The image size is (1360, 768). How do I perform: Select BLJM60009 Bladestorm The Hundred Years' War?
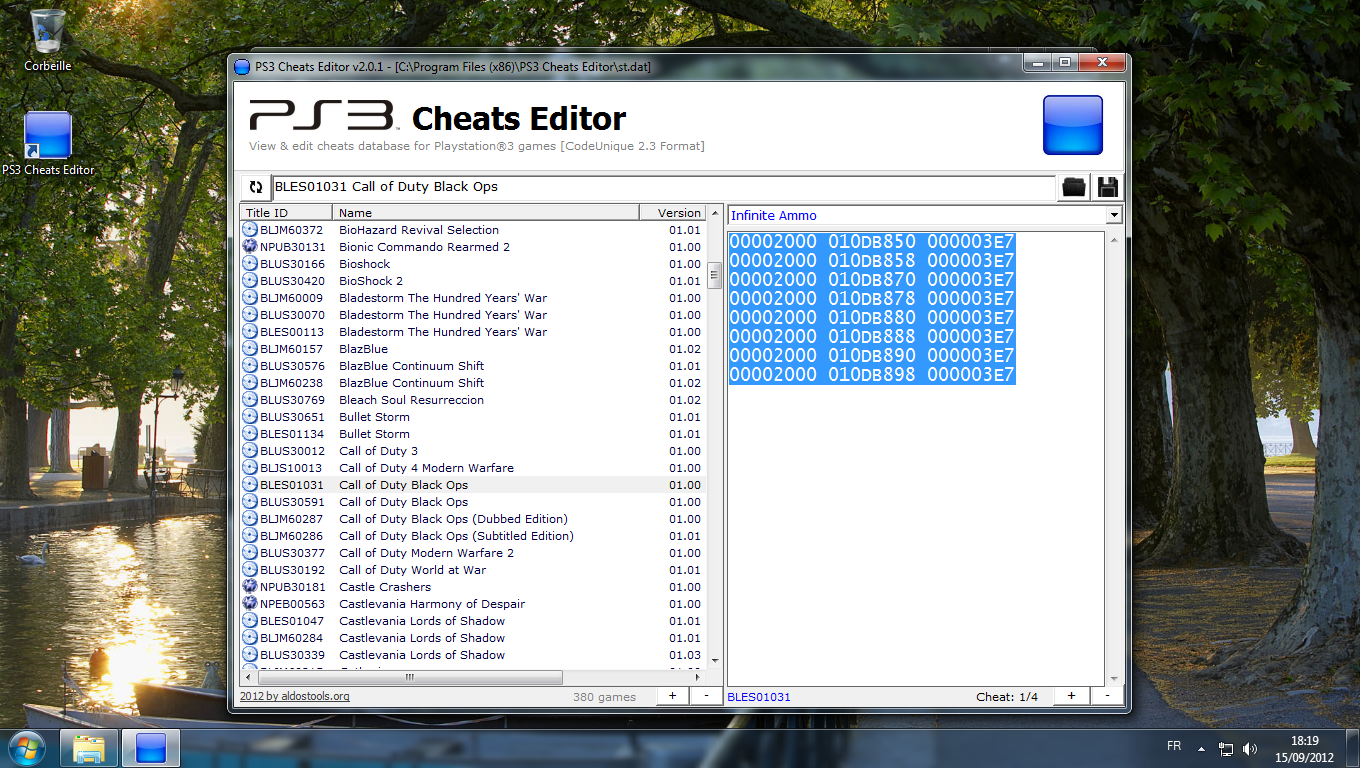[473, 298]
